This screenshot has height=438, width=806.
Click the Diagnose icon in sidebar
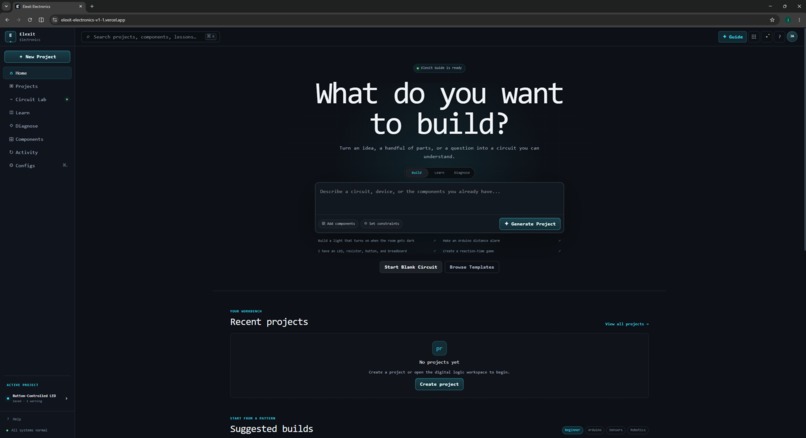[x=11, y=126]
